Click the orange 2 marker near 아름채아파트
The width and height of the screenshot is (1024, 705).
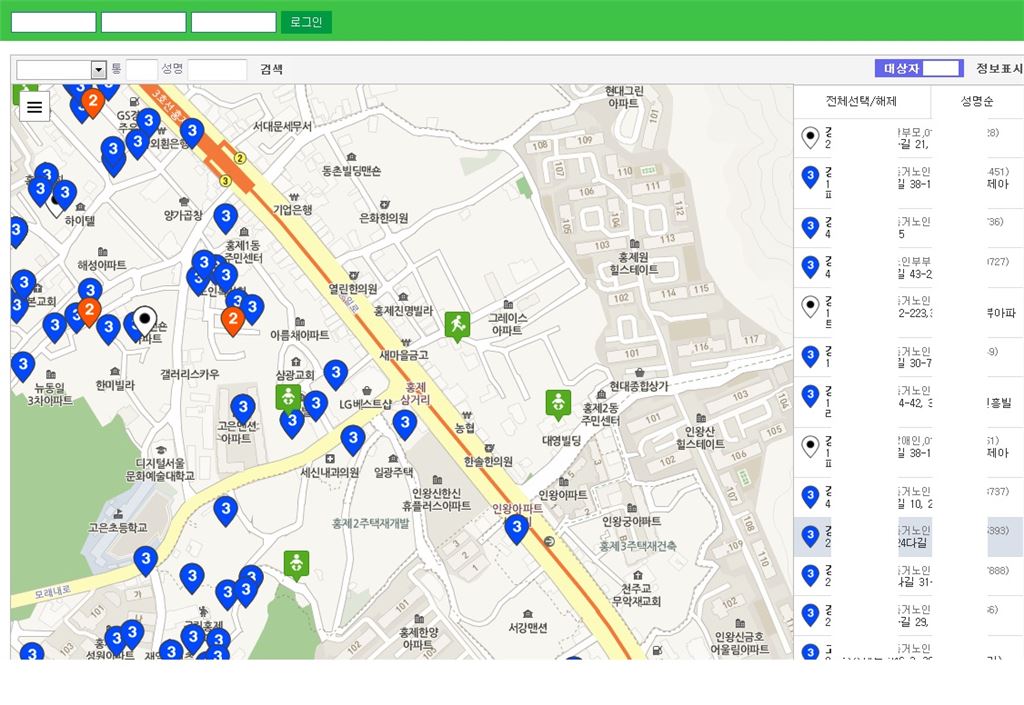point(232,319)
